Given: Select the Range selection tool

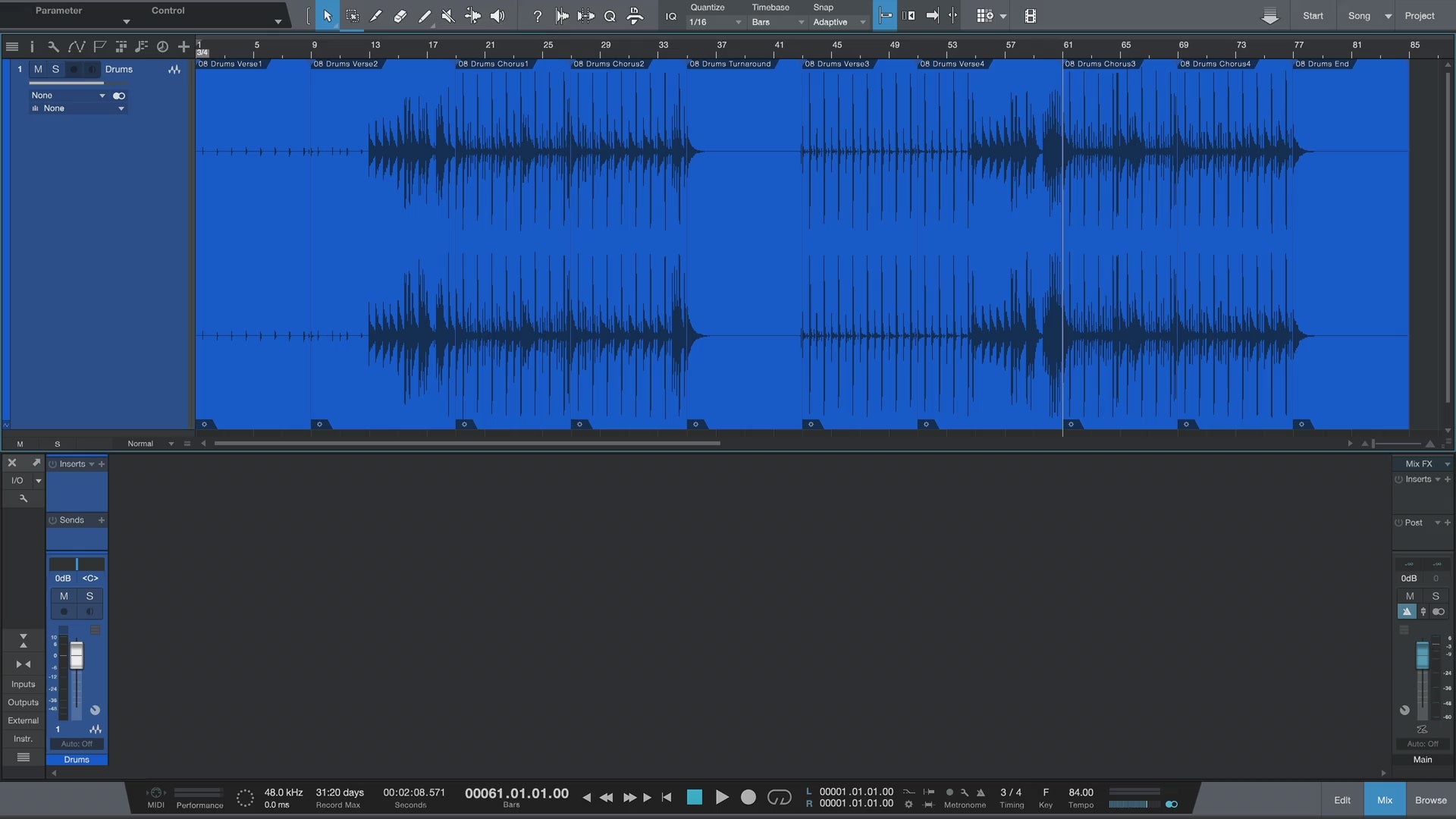Looking at the screenshot, I should [x=352, y=16].
